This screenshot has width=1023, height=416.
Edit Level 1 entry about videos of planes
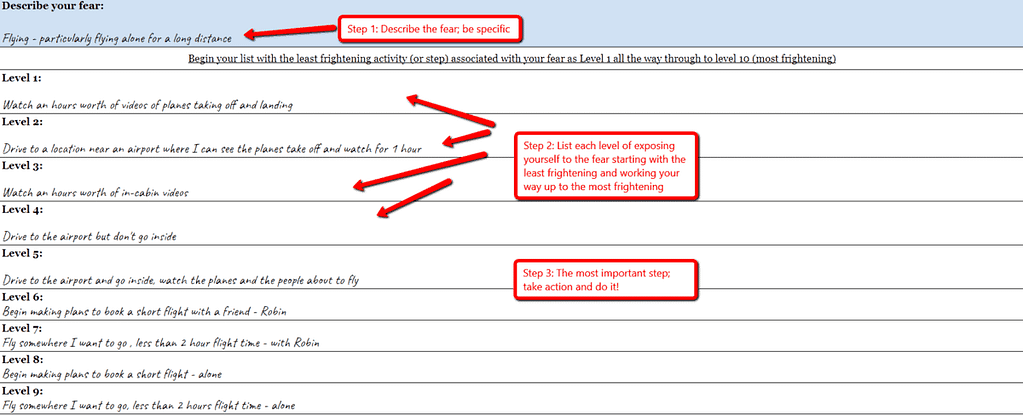(x=147, y=104)
